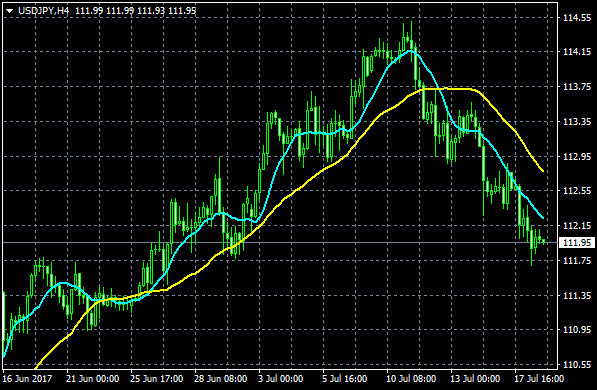Click the 110.55 price axis label
The image size is (597, 390).
click(x=577, y=364)
